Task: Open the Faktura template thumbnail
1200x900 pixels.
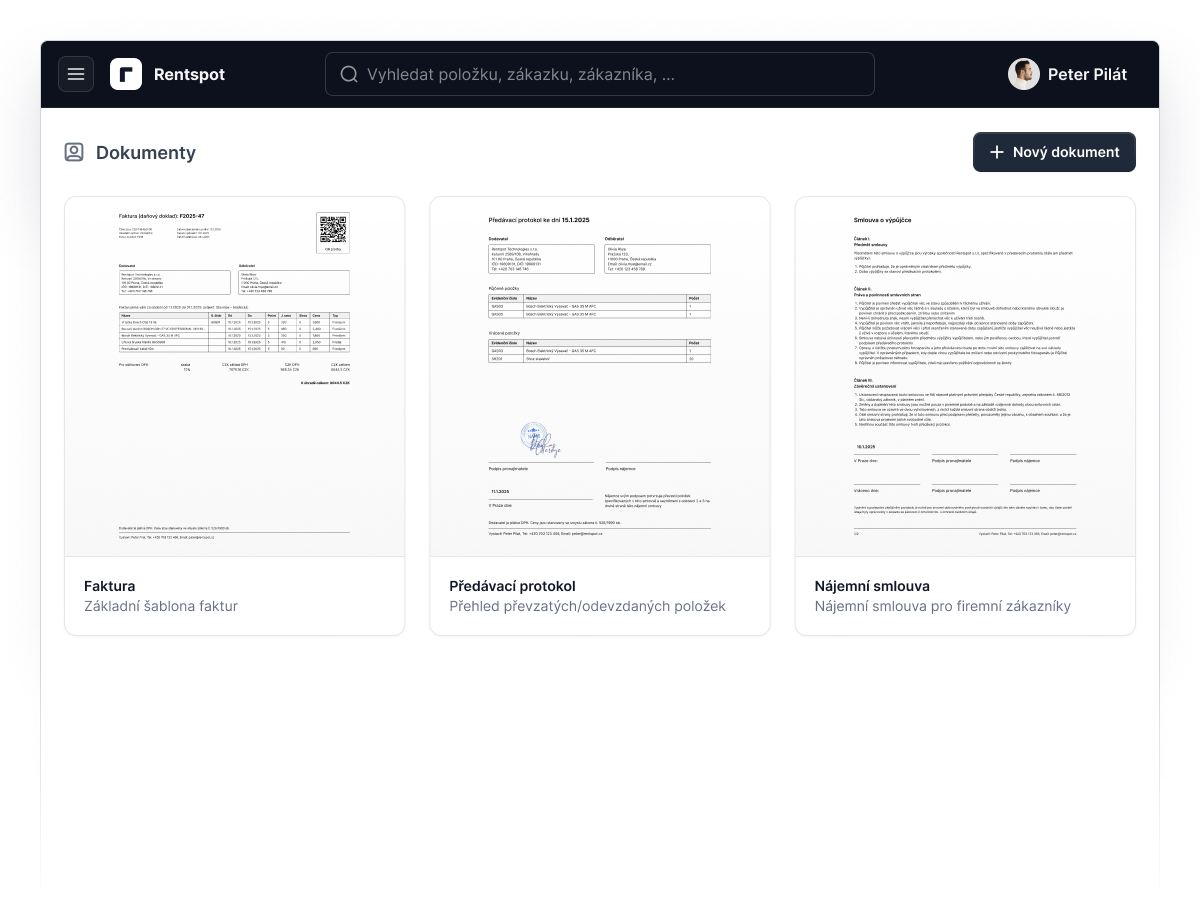Action: [235, 377]
